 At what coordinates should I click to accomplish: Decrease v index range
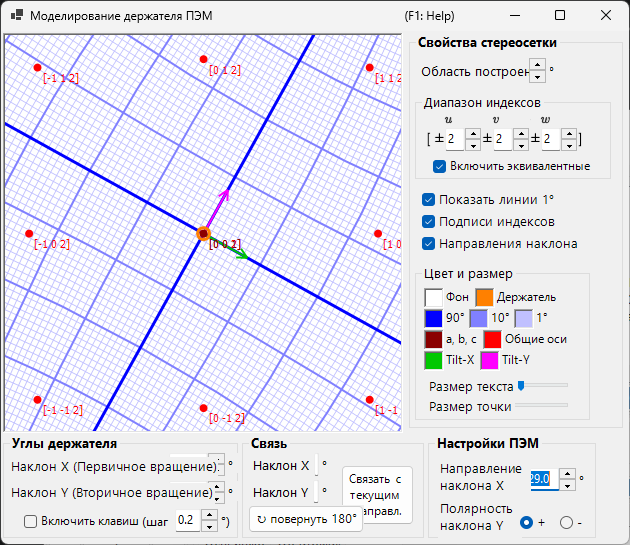[521, 145]
